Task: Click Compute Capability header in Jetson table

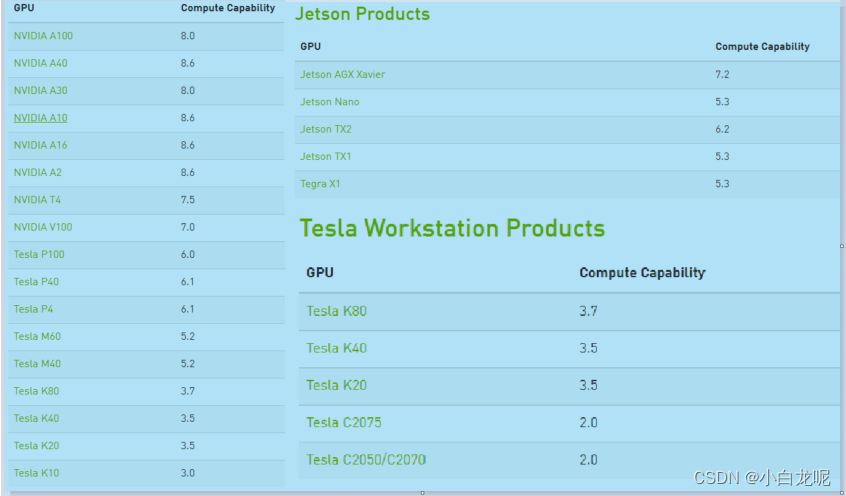Action: pos(762,47)
